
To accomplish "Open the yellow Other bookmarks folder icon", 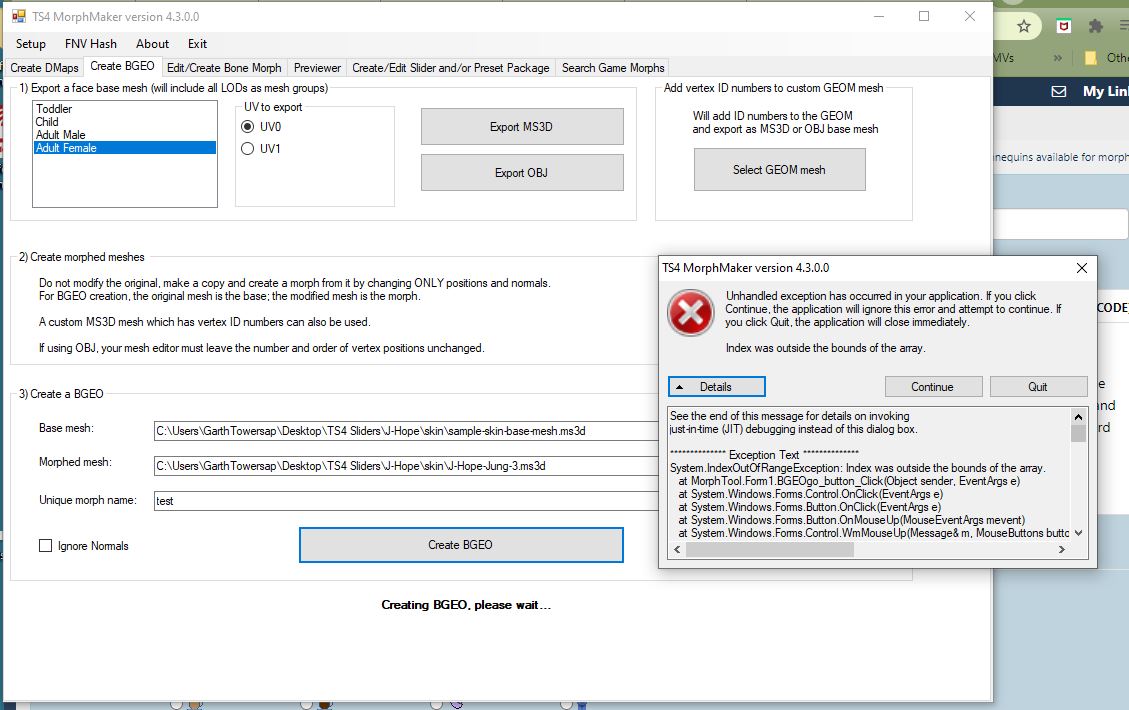I will 1091,58.
